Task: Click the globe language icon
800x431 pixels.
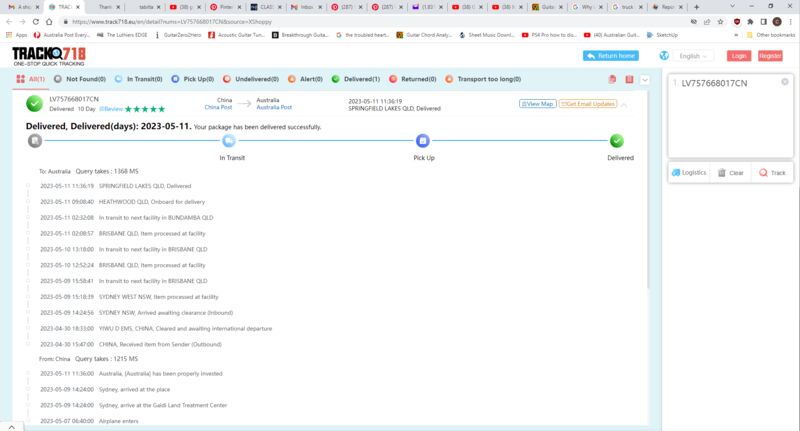Action: pyautogui.click(x=664, y=56)
